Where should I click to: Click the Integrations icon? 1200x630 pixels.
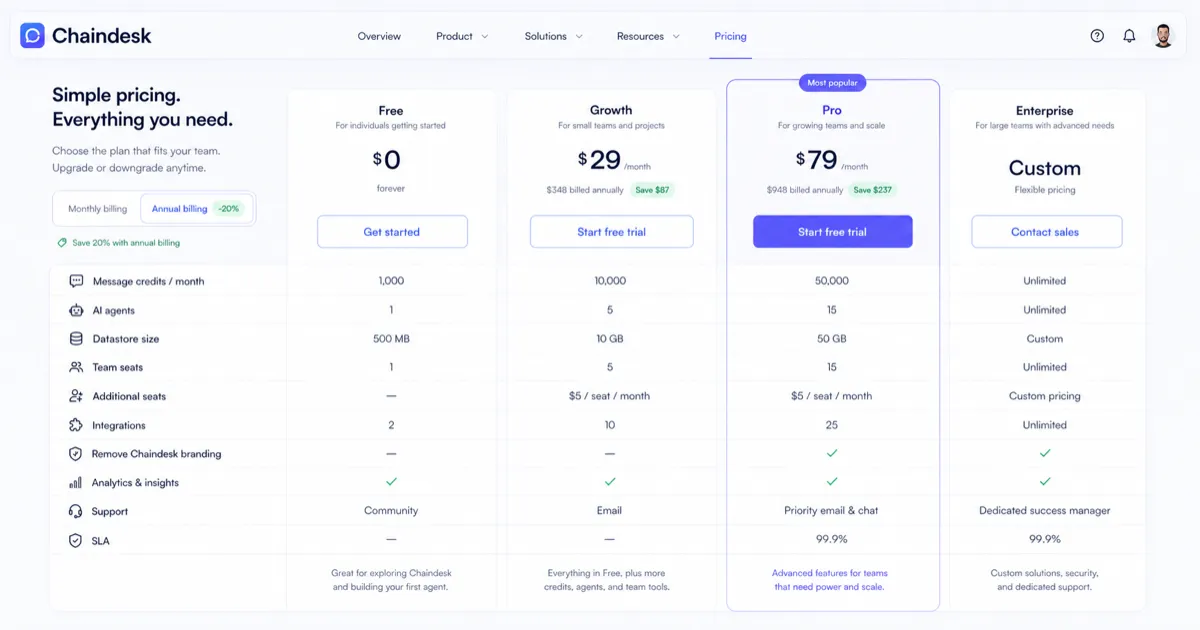point(76,424)
